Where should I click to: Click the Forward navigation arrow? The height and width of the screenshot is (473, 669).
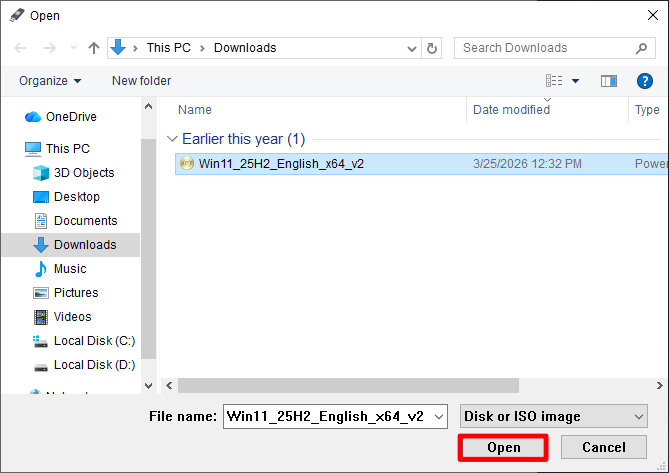coord(50,48)
